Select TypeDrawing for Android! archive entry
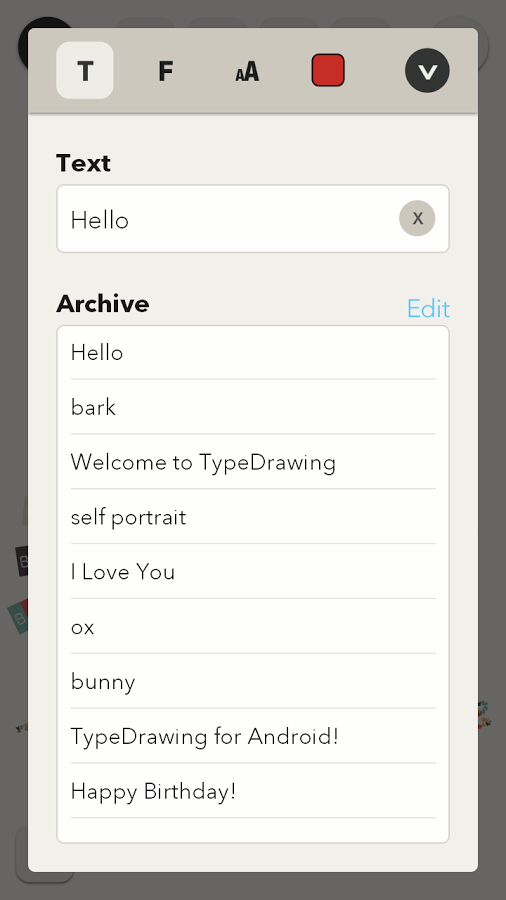The width and height of the screenshot is (506, 900). point(253,736)
